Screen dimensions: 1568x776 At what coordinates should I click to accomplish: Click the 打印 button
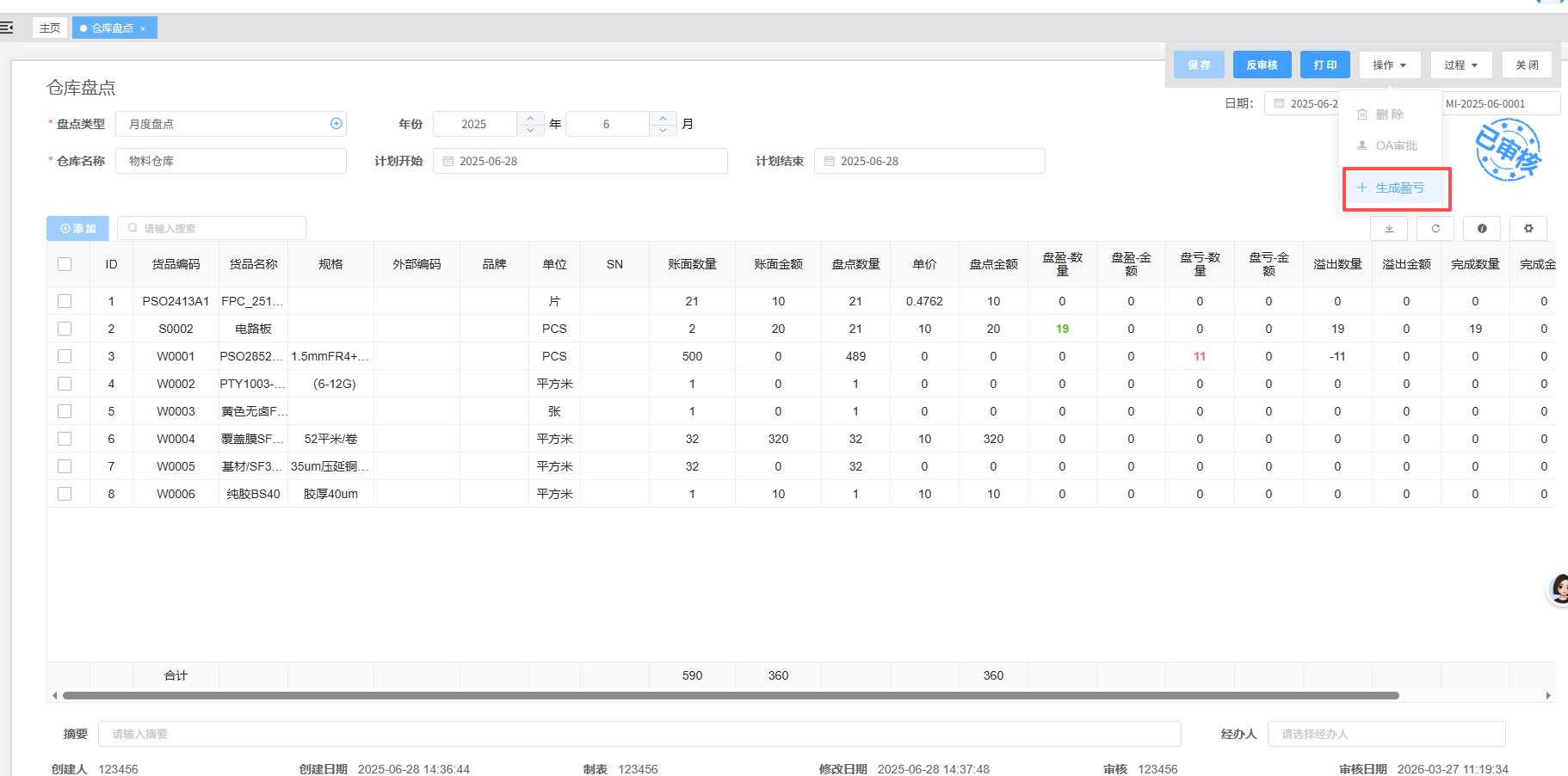click(1324, 65)
